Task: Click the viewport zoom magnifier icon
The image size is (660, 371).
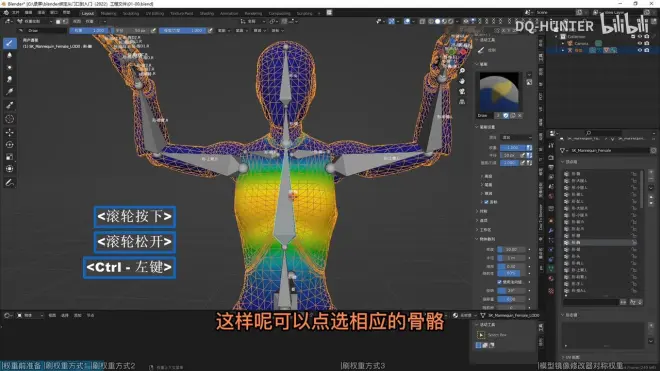Action: coord(462,71)
